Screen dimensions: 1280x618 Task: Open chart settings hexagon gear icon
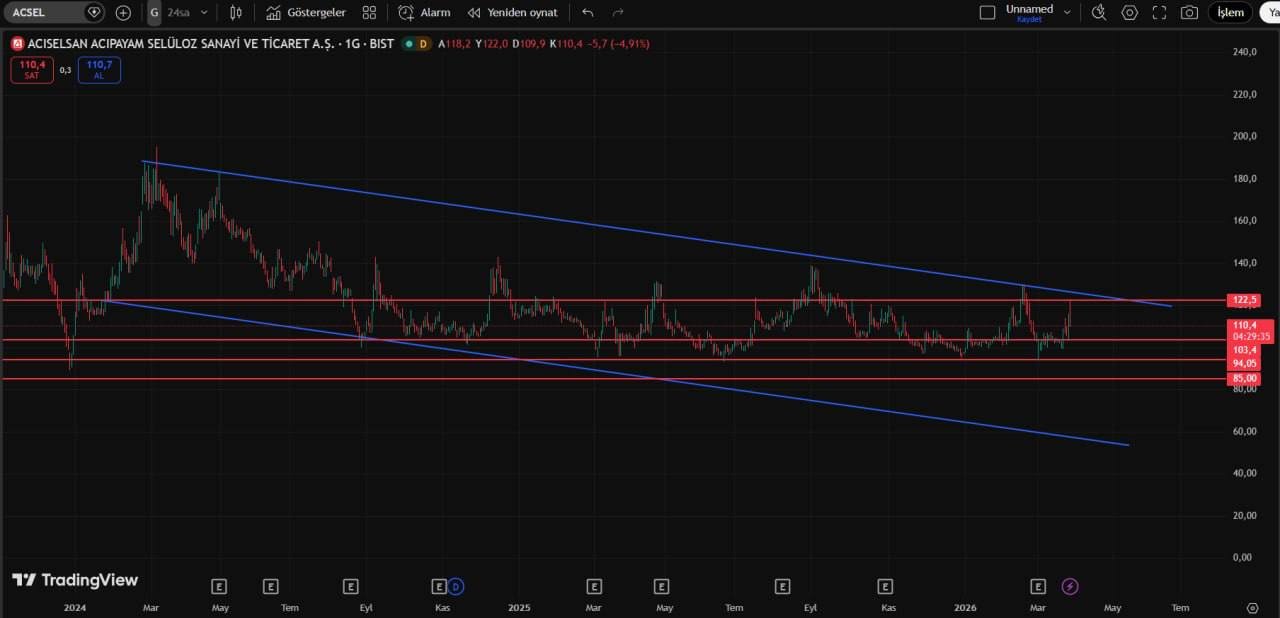coord(1130,13)
